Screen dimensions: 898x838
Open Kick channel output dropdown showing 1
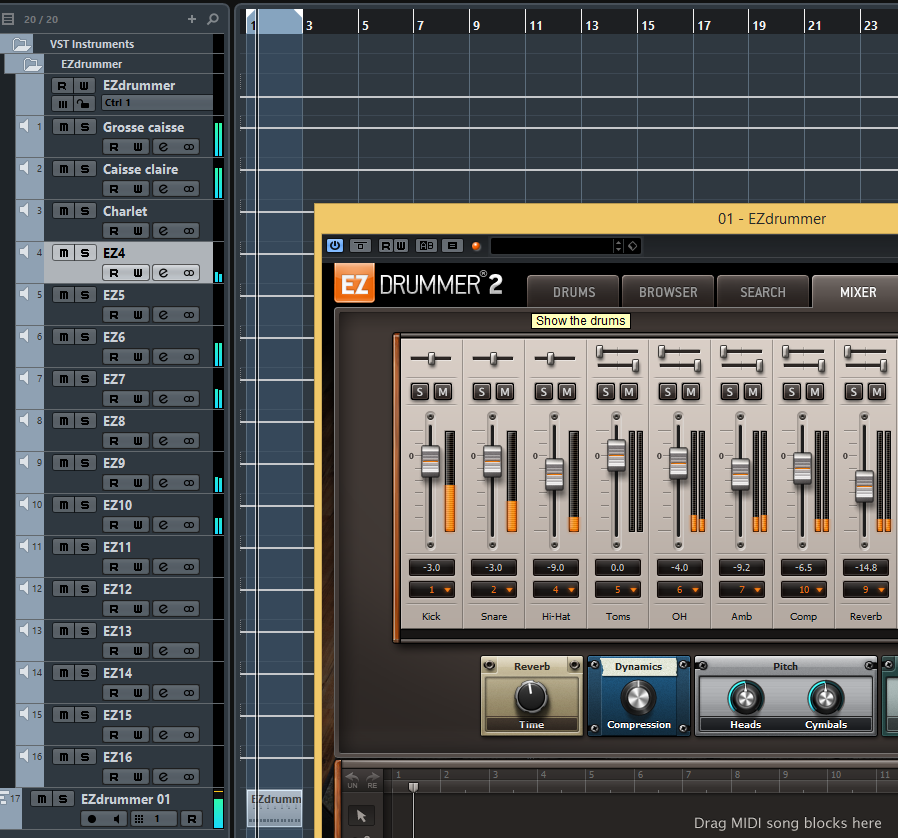click(432, 589)
